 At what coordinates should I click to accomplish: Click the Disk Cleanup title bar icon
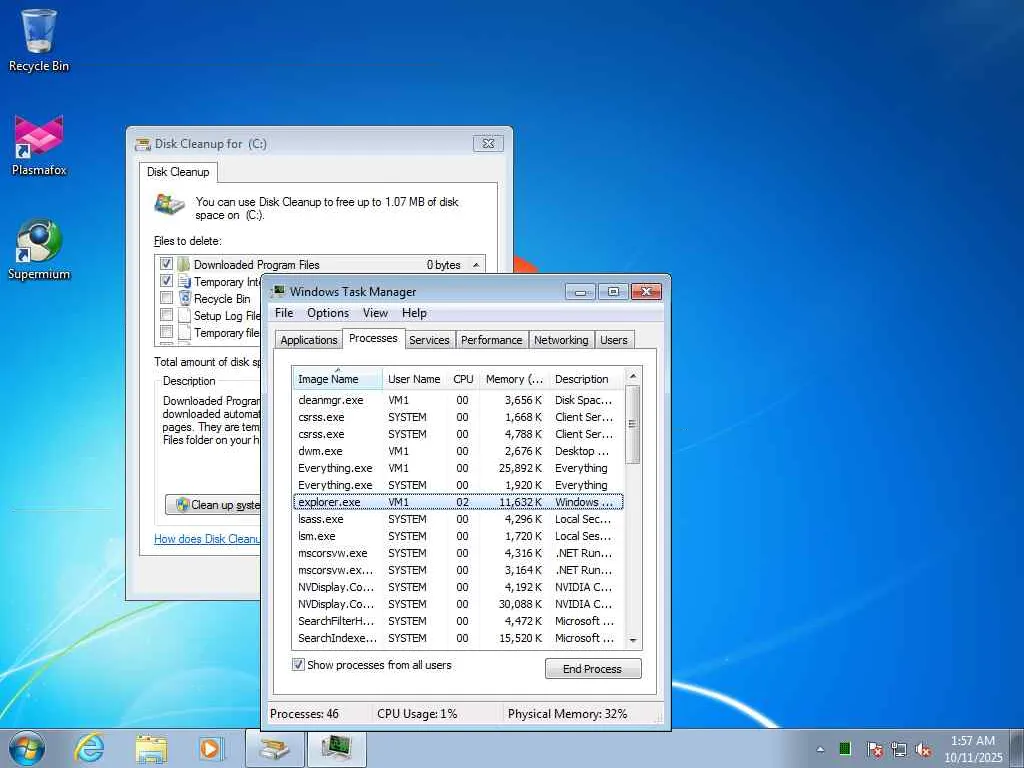tap(142, 144)
